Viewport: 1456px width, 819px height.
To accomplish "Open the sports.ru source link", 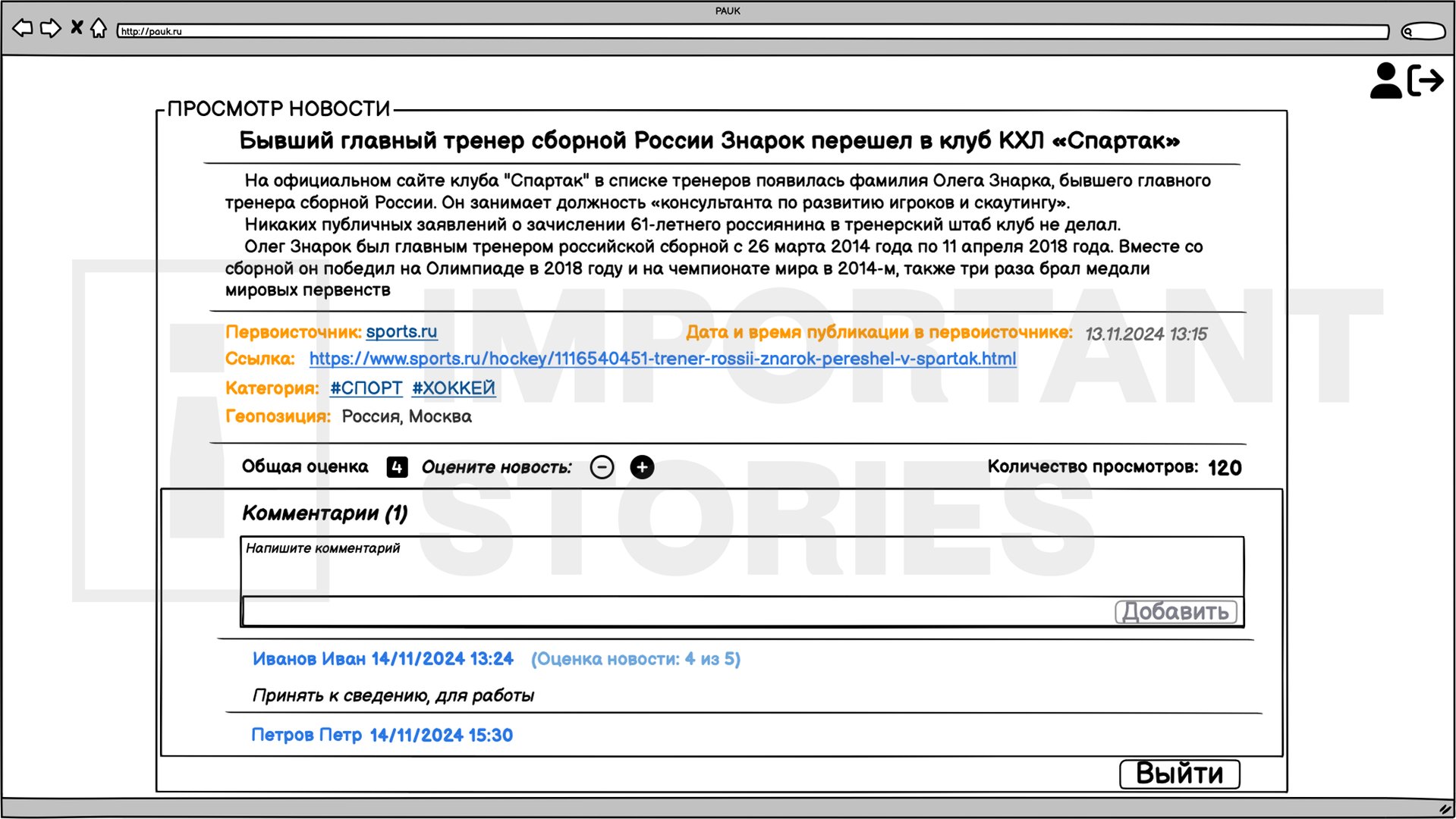I will [401, 332].
